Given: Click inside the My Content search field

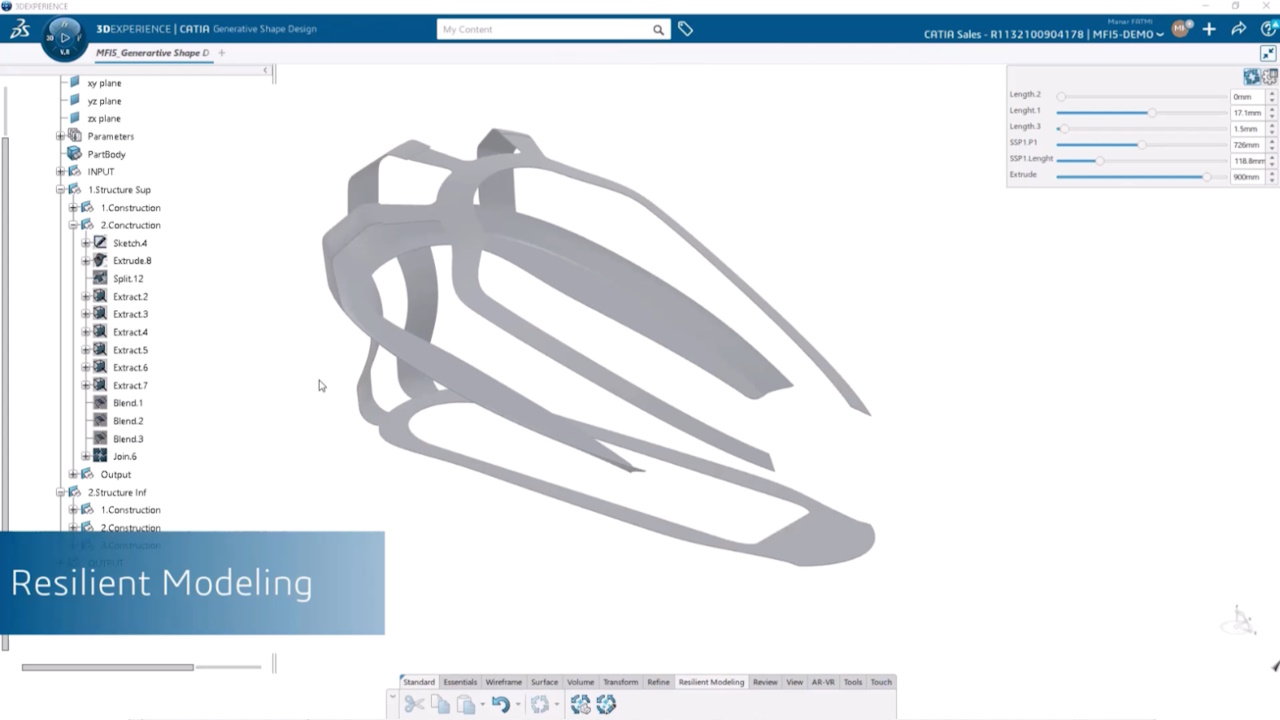Looking at the screenshot, I should coord(545,29).
